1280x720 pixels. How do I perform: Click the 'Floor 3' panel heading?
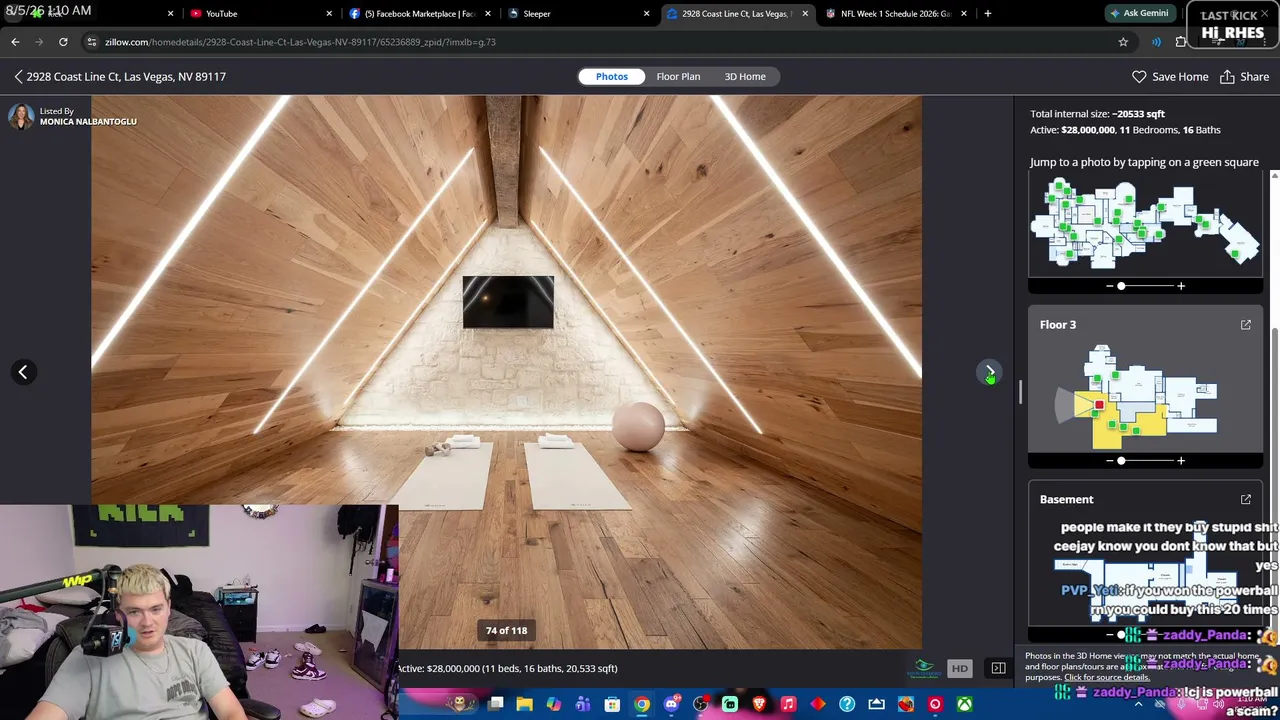point(1058,325)
